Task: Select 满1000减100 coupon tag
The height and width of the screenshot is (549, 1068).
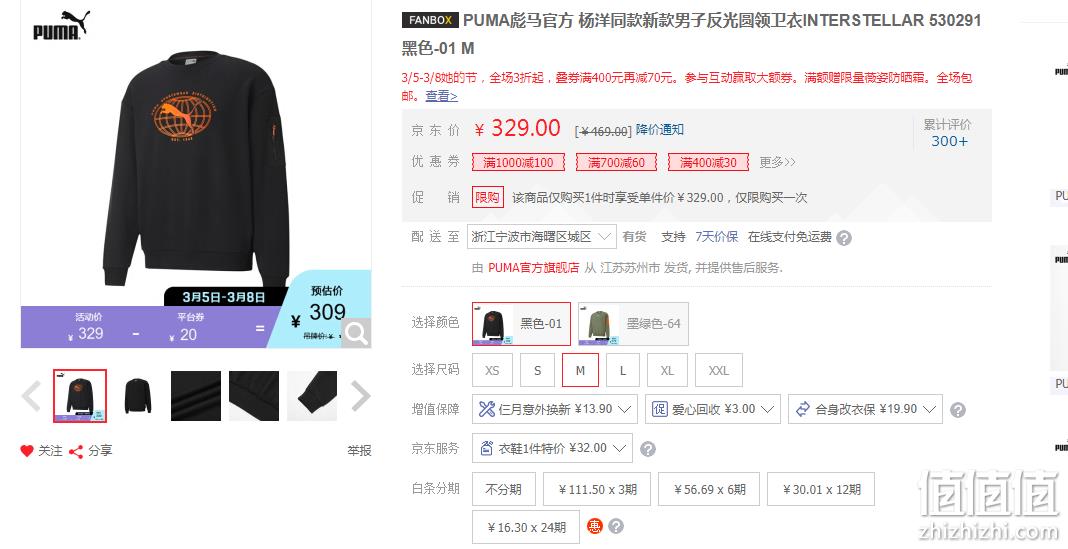Action: click(518, 162)
